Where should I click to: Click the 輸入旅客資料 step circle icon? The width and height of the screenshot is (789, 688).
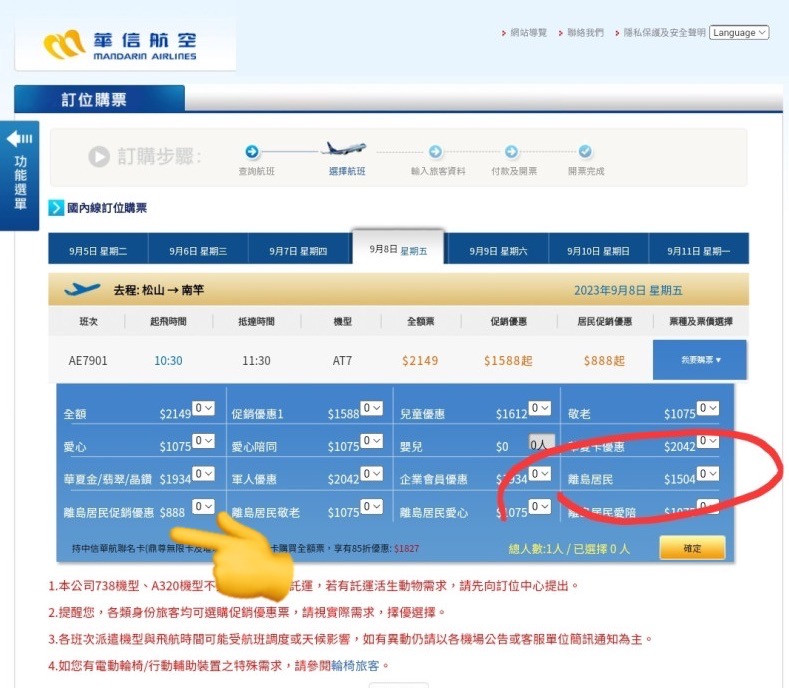435,151
